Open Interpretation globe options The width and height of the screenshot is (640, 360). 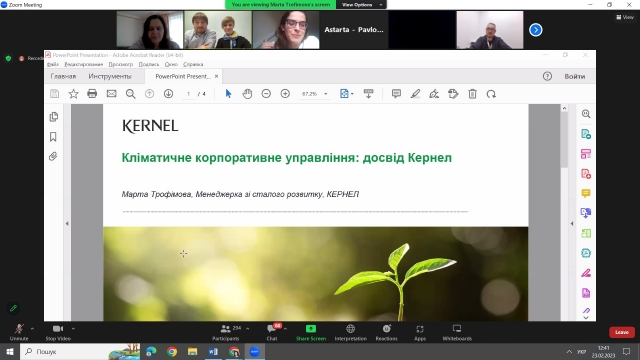(x=351, y=332)
